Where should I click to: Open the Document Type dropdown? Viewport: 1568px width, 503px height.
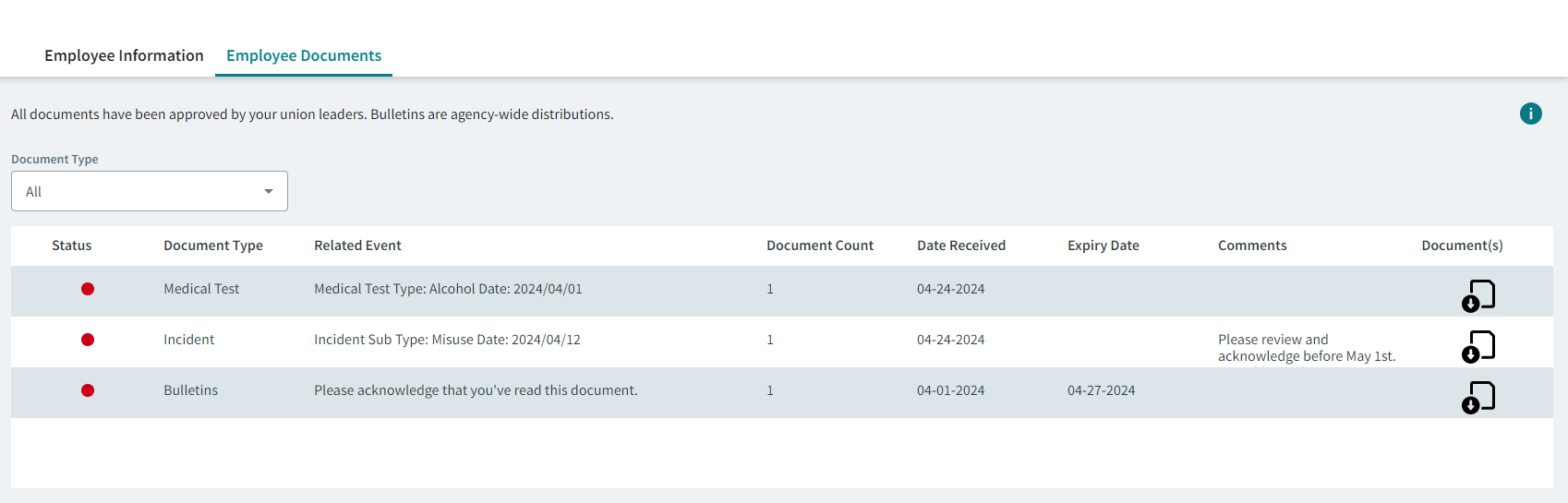(x=149, y=191)
